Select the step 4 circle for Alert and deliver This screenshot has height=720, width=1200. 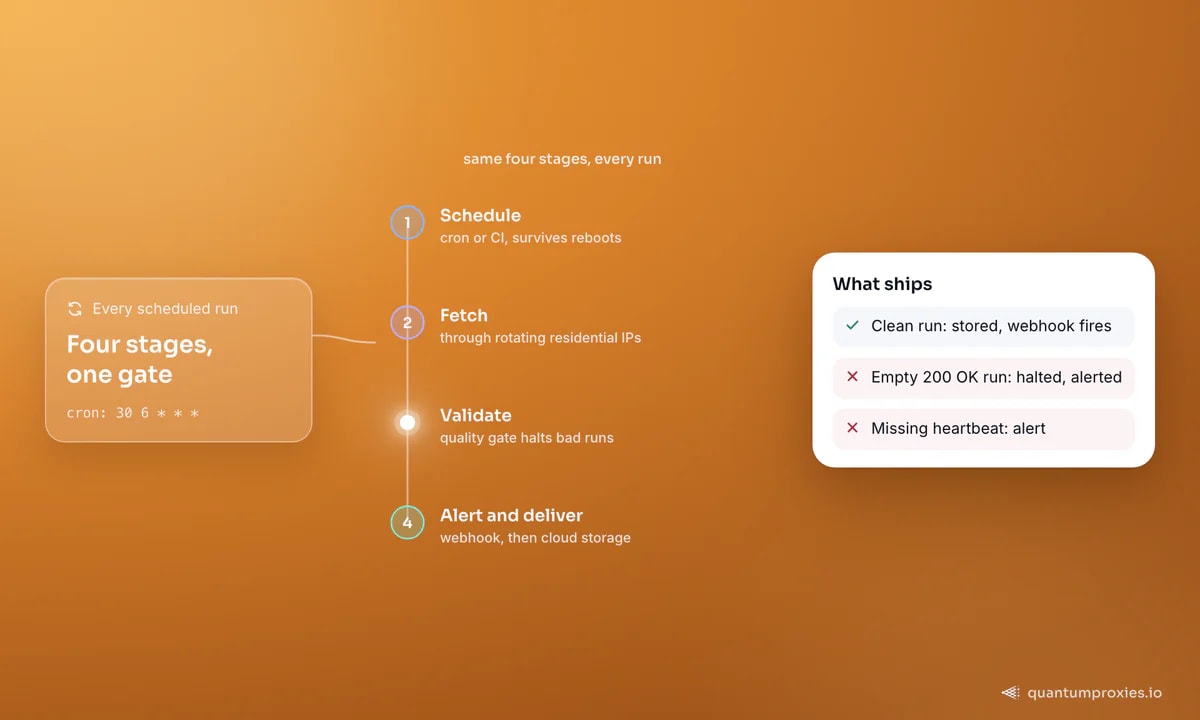click(x=407, y=522)
